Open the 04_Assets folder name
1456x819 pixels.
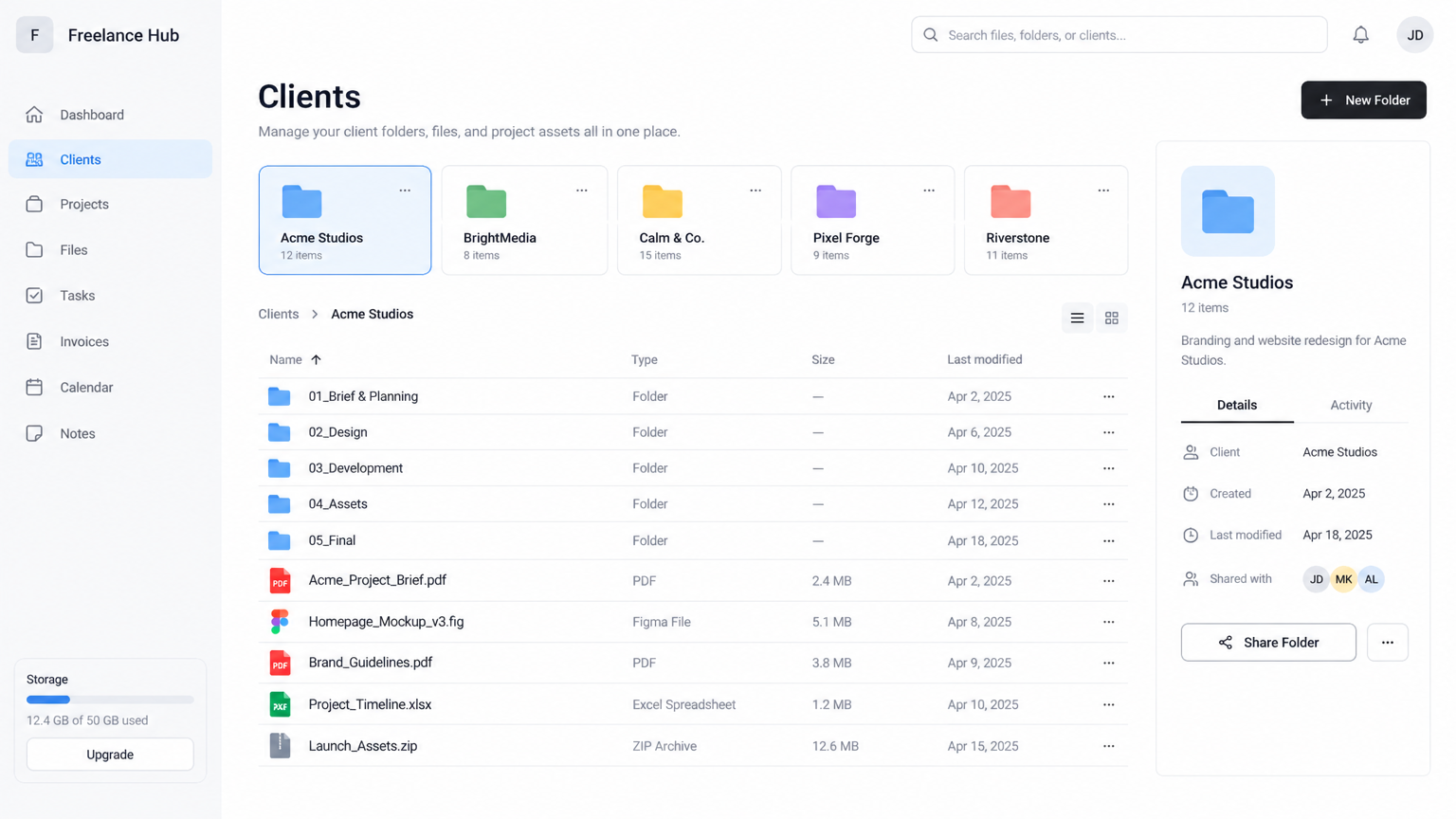tap(337, 504)
